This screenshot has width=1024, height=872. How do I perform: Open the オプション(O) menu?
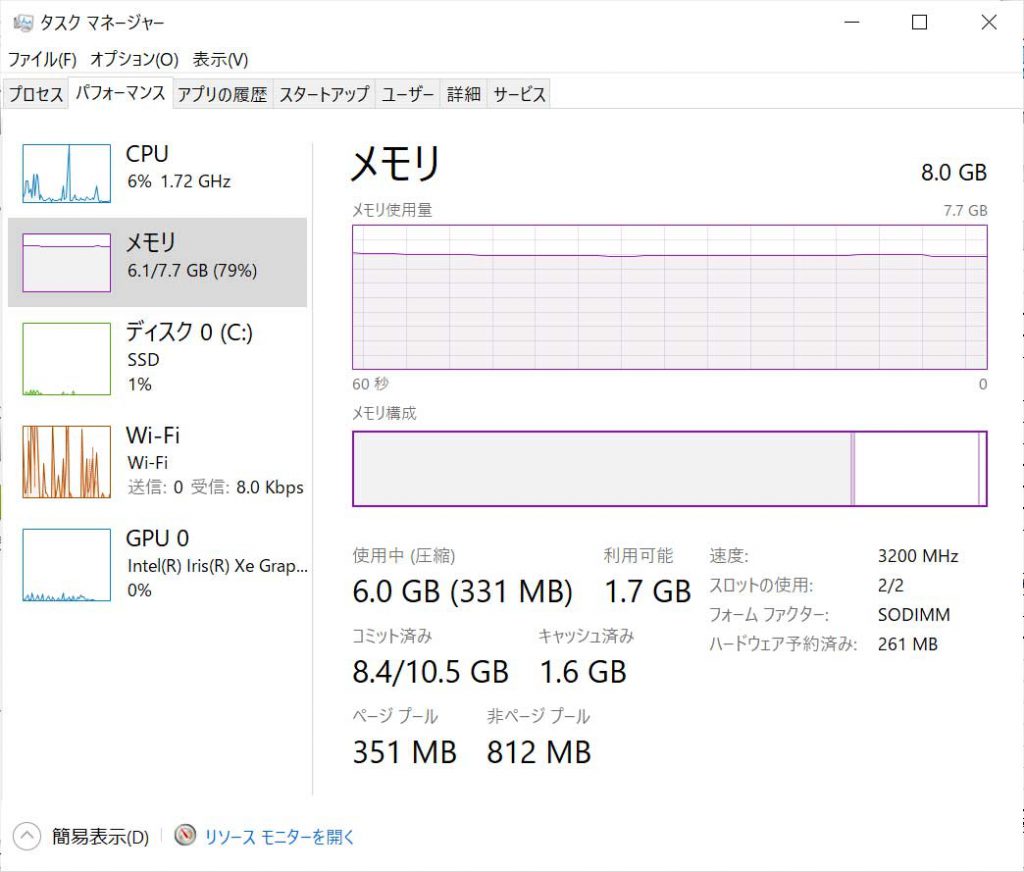click(x=134, y=60)
